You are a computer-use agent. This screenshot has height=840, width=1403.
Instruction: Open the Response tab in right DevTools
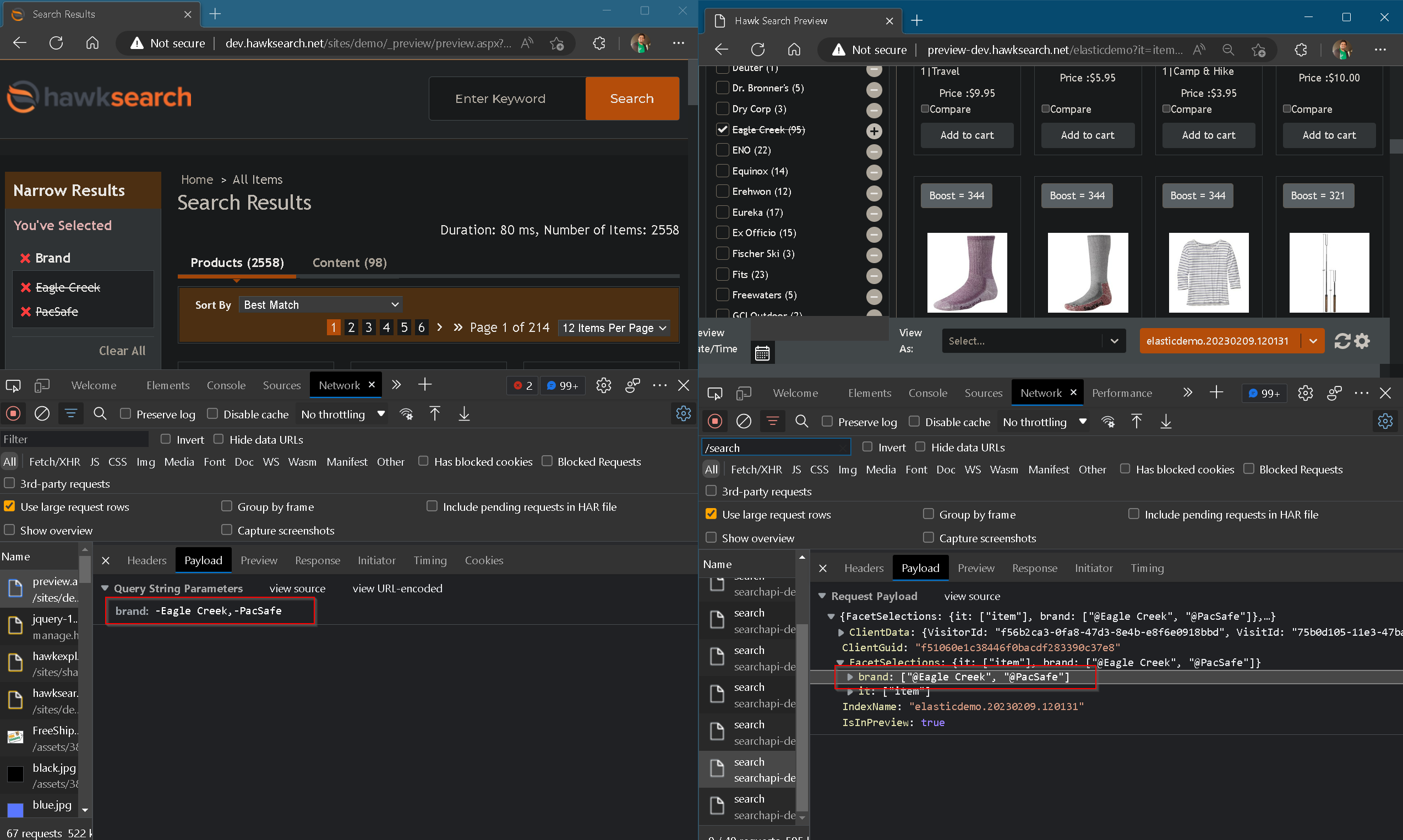pyautogui.click(x=1034, y=568)
